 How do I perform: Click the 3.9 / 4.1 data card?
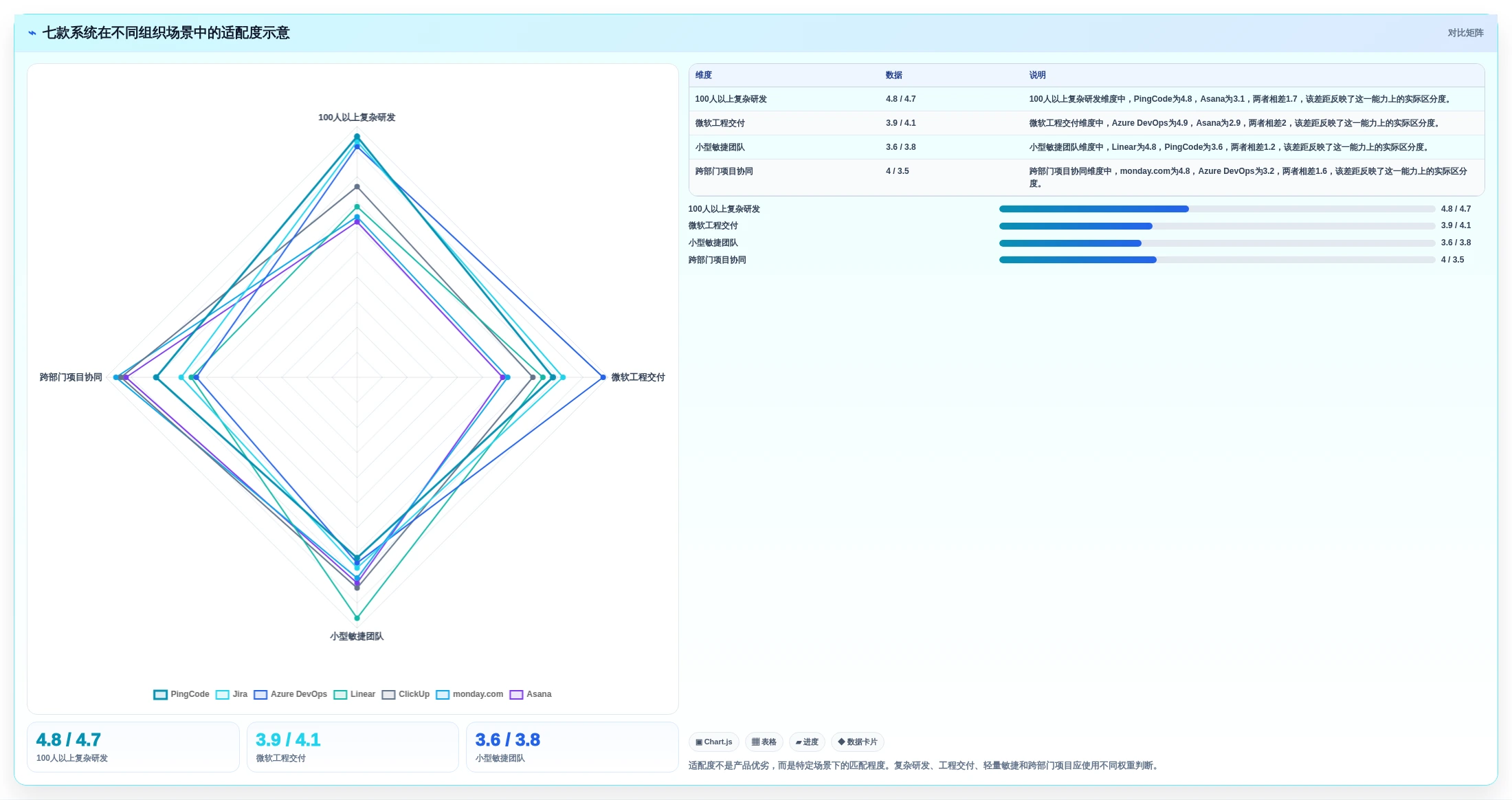[353, 747]
